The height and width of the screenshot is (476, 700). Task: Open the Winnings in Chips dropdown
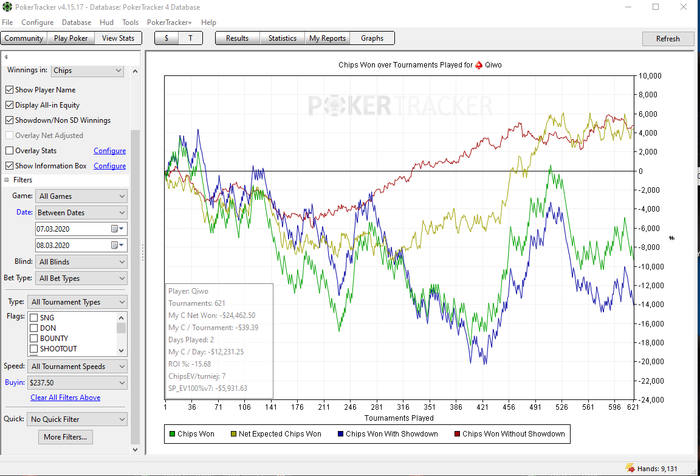coord(88,71)
